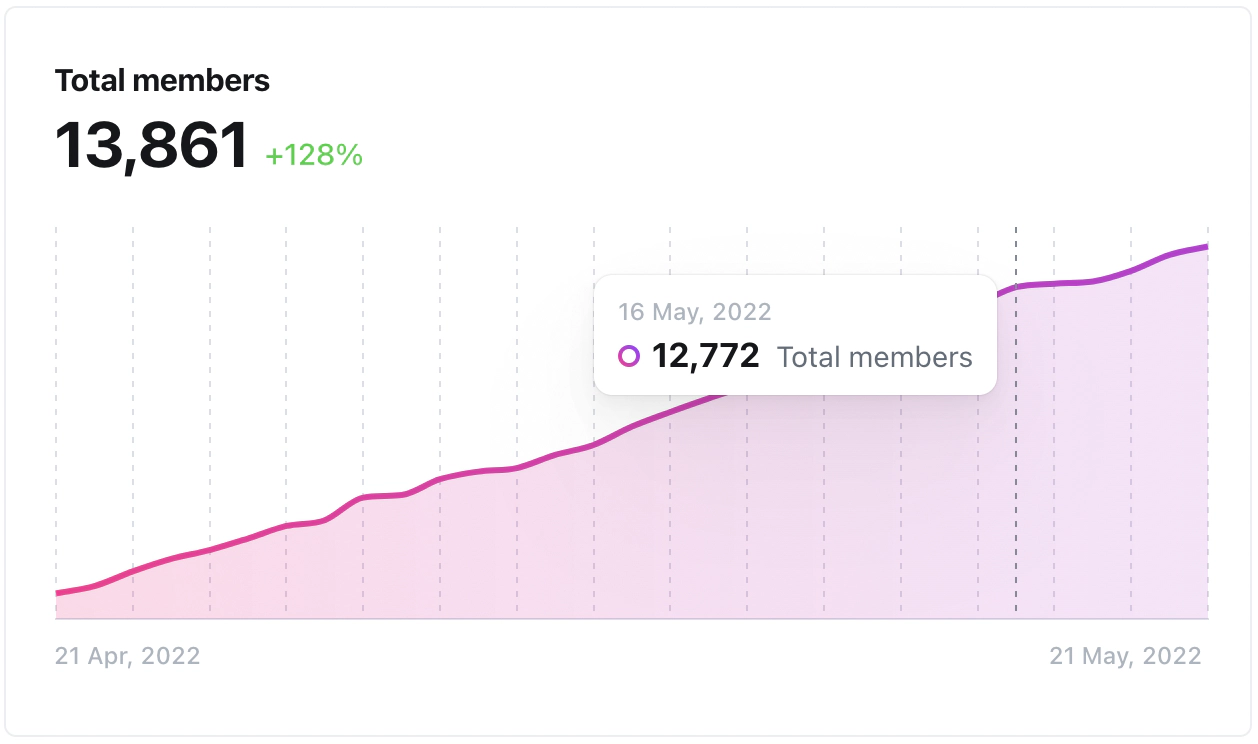The width and height of the screenshot is (1258, 744).
Task: Click the purple circle marker in tooltip
Action: pos(629,356)
